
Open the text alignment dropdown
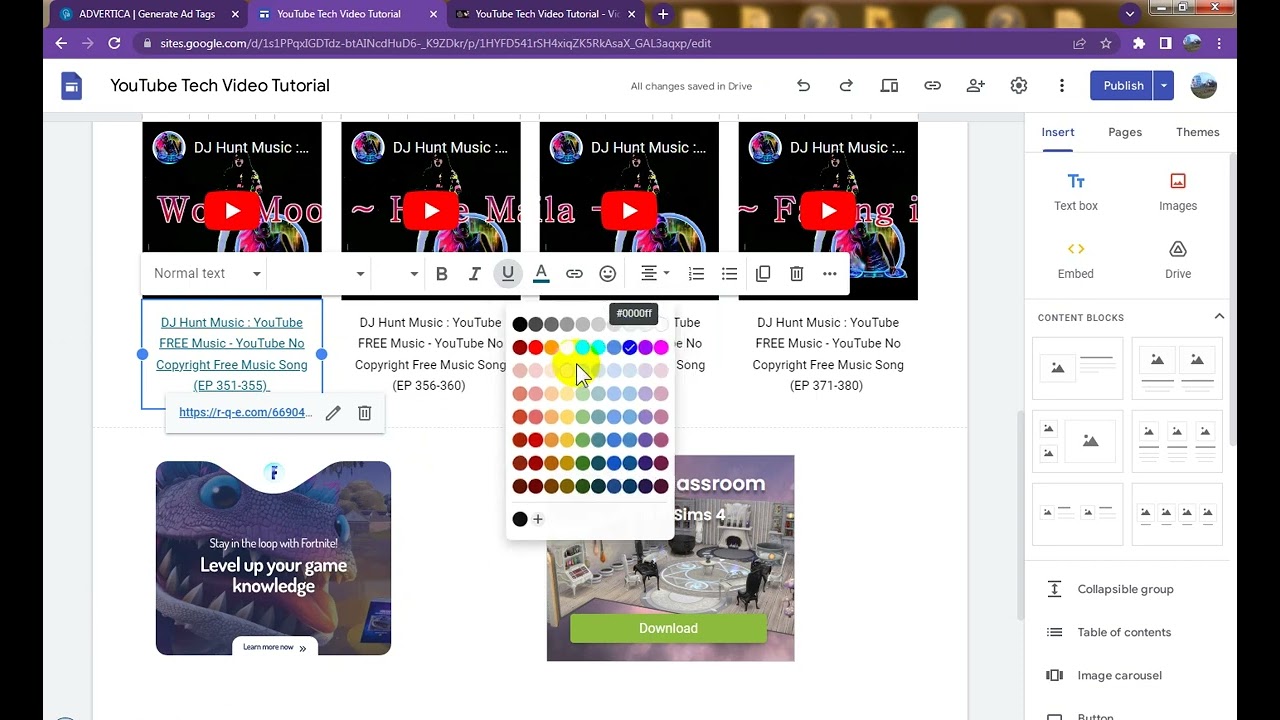pos(655,274)
